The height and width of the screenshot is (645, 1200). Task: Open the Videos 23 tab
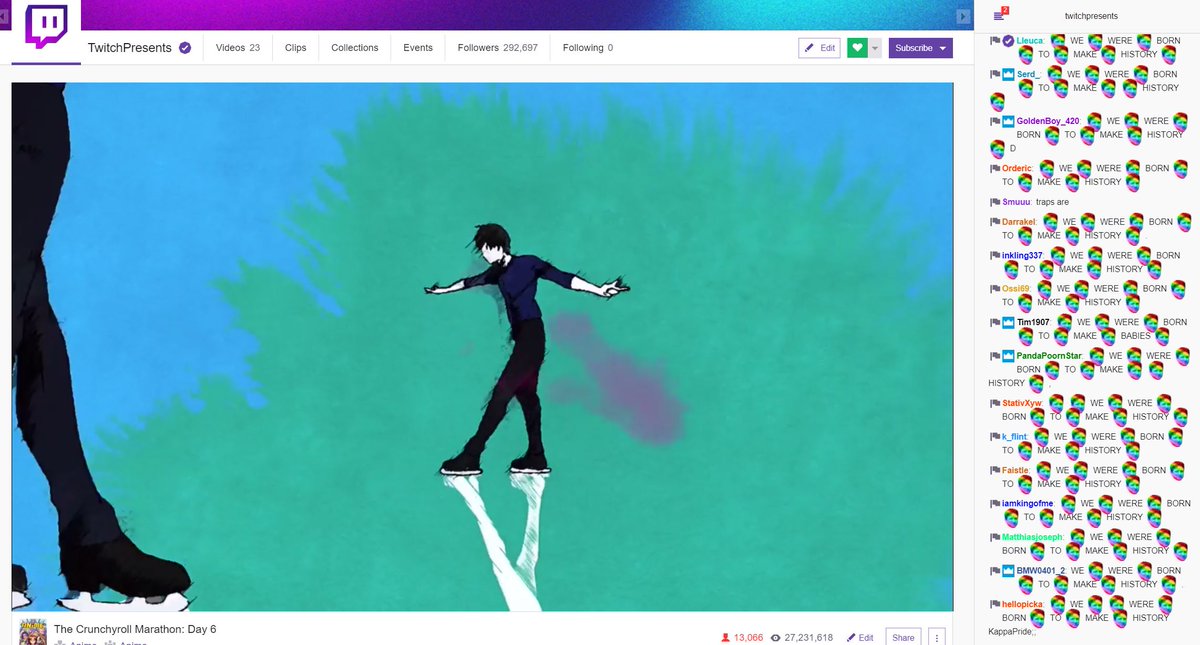[x=238, y=48]
